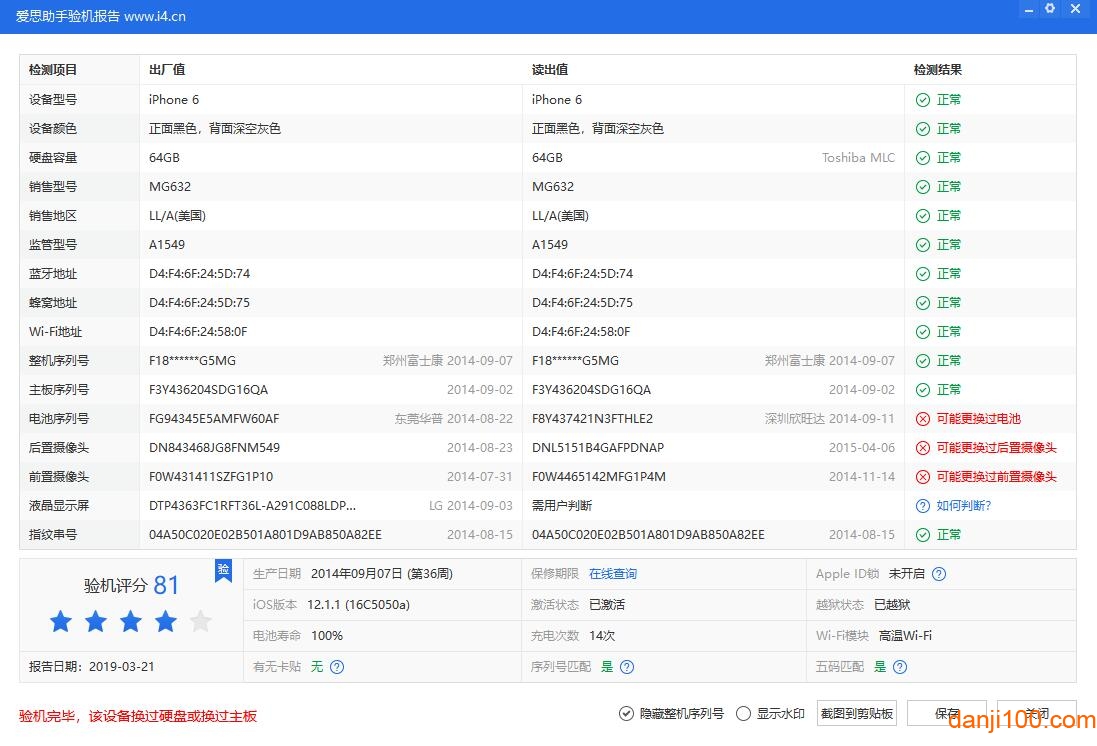Click the 关闭 button at bottom

1036,714
